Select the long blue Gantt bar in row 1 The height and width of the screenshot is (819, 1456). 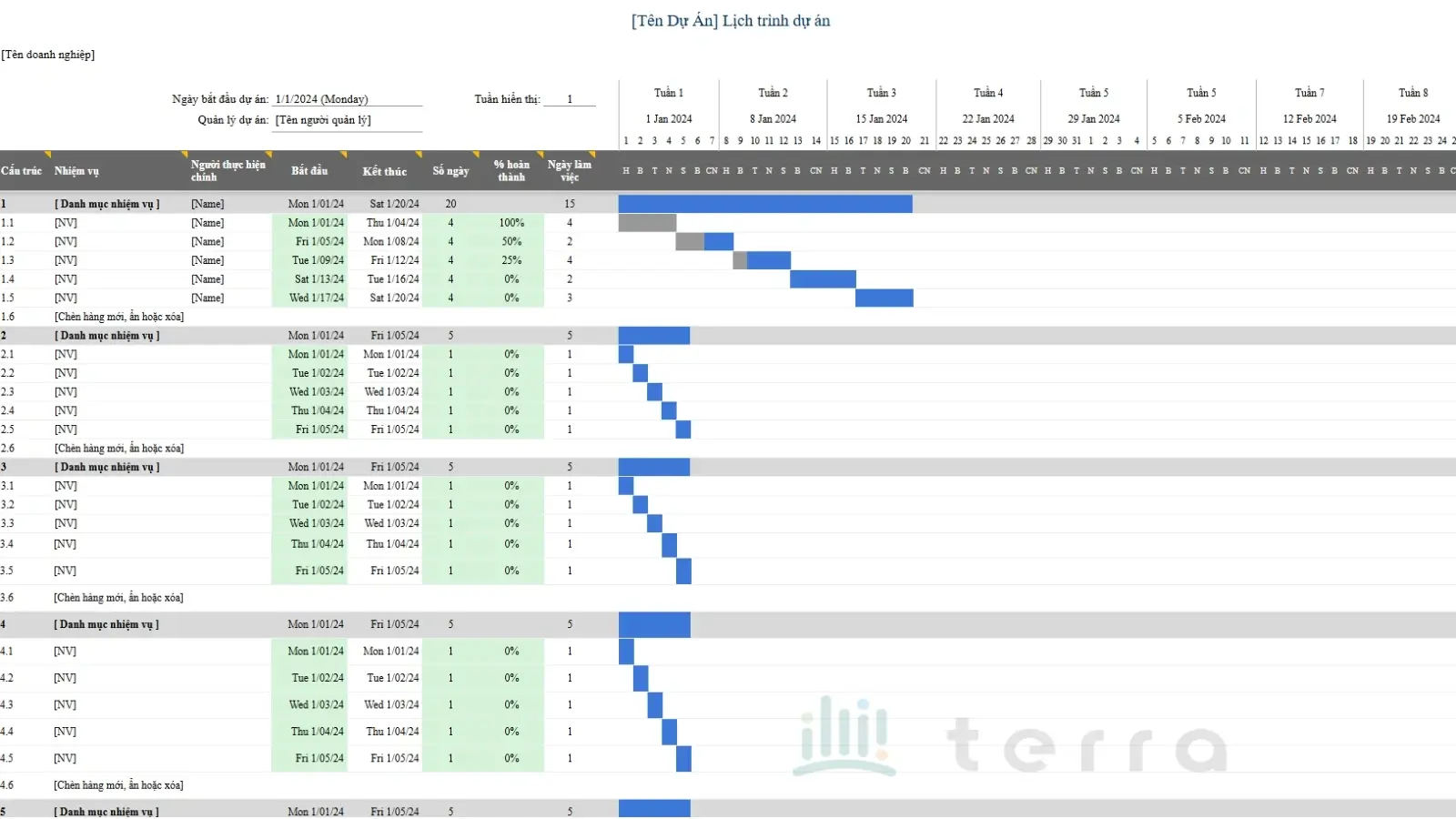click(x=765, y=204)
